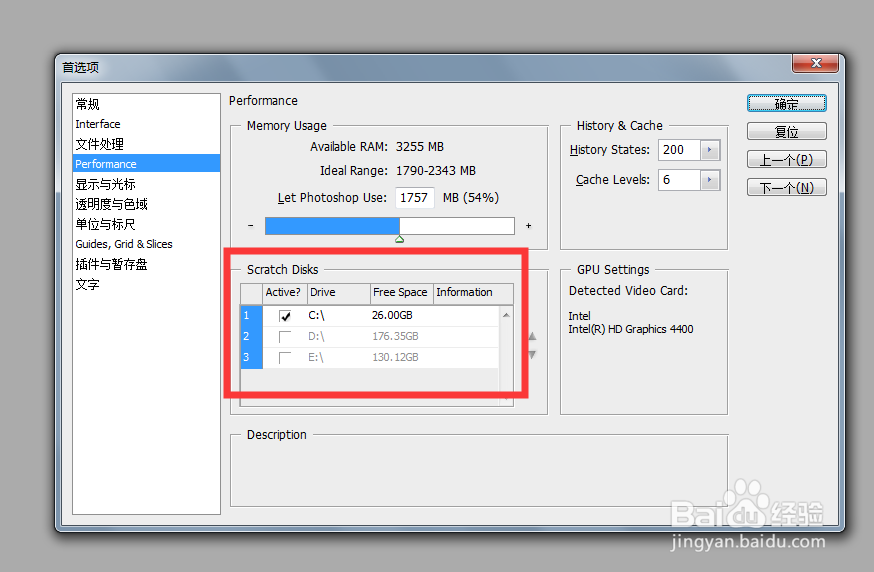
Task: Select the Performance category
Action: click(x=147, y=163)
